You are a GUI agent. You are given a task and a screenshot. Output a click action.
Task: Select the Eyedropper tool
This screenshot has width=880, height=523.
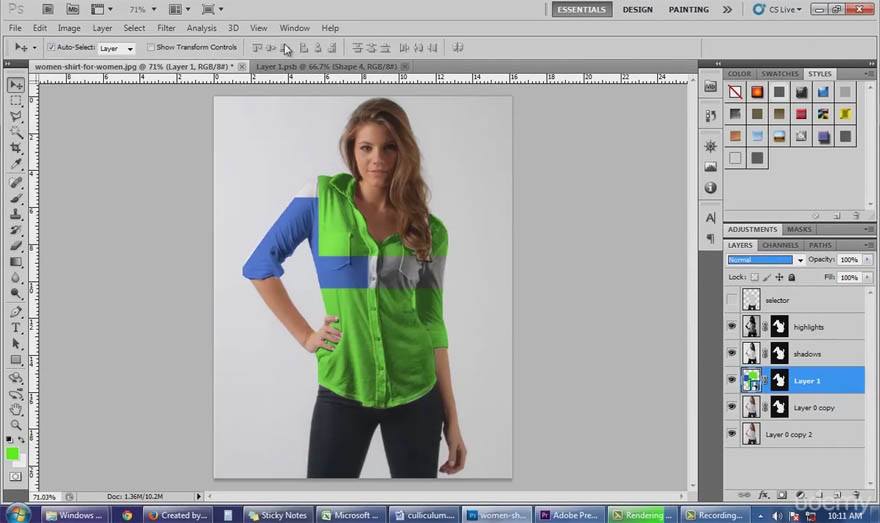[x=16, y=164]
